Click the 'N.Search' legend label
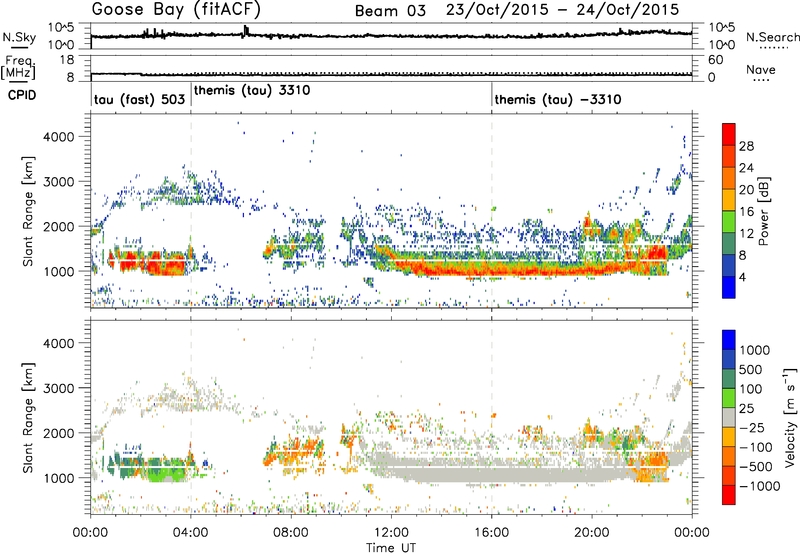Screen dimensions: 800x554 [x=773, y=37]
